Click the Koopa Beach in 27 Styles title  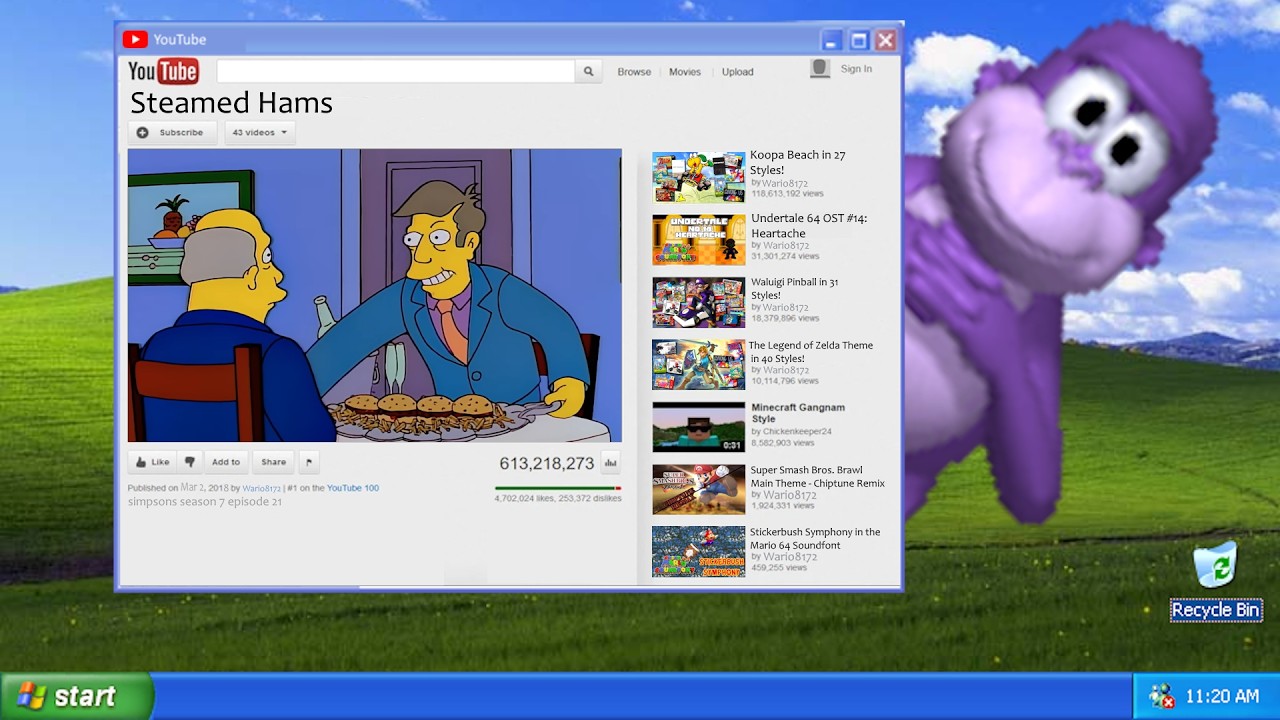pyautogui.click(x=798, y=162)
